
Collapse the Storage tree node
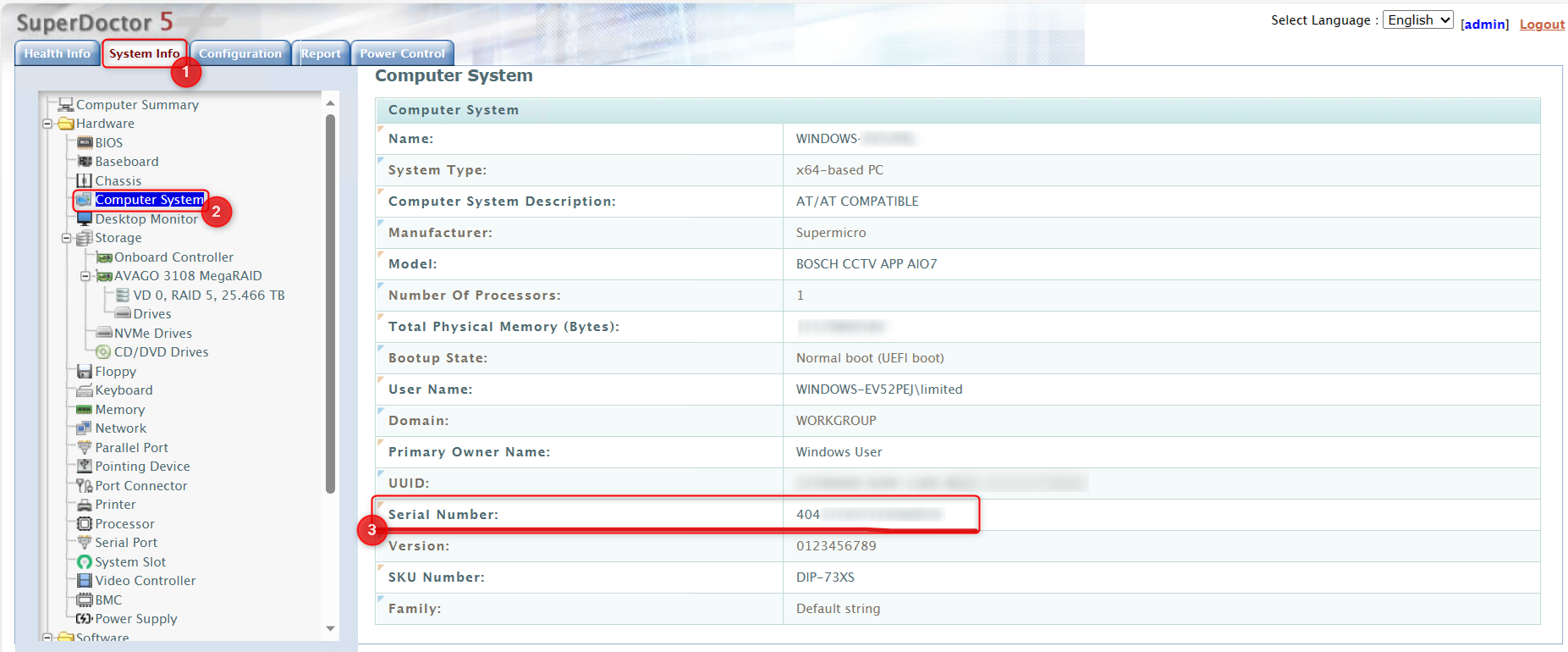(66, 238)
